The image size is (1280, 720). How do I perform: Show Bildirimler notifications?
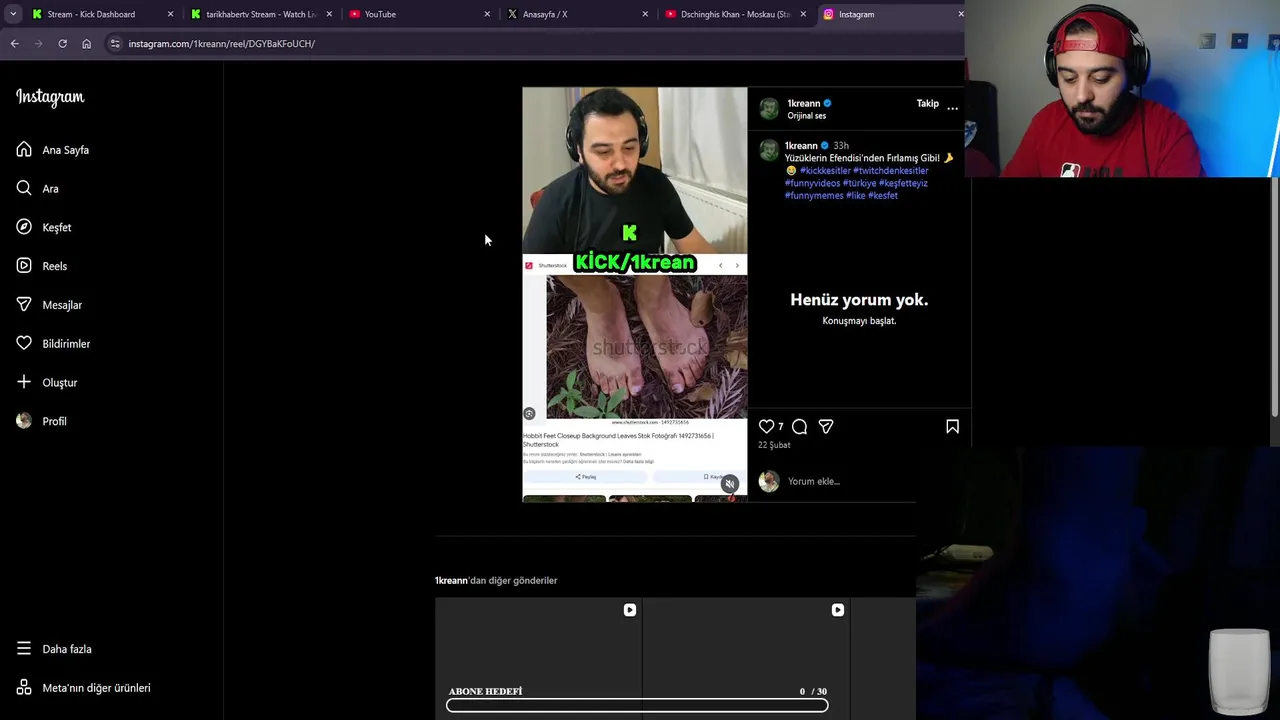(53, 343)
